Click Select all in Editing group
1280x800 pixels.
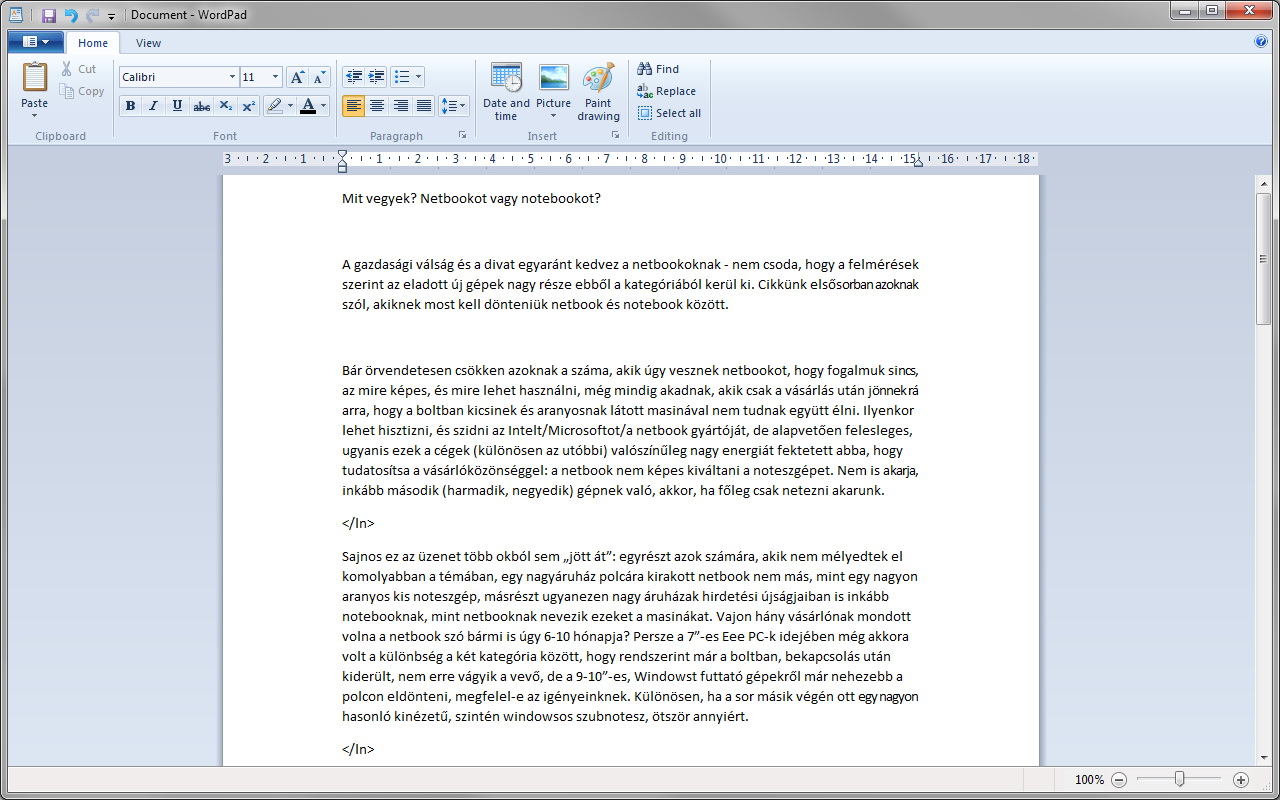[x=669, y=113]
